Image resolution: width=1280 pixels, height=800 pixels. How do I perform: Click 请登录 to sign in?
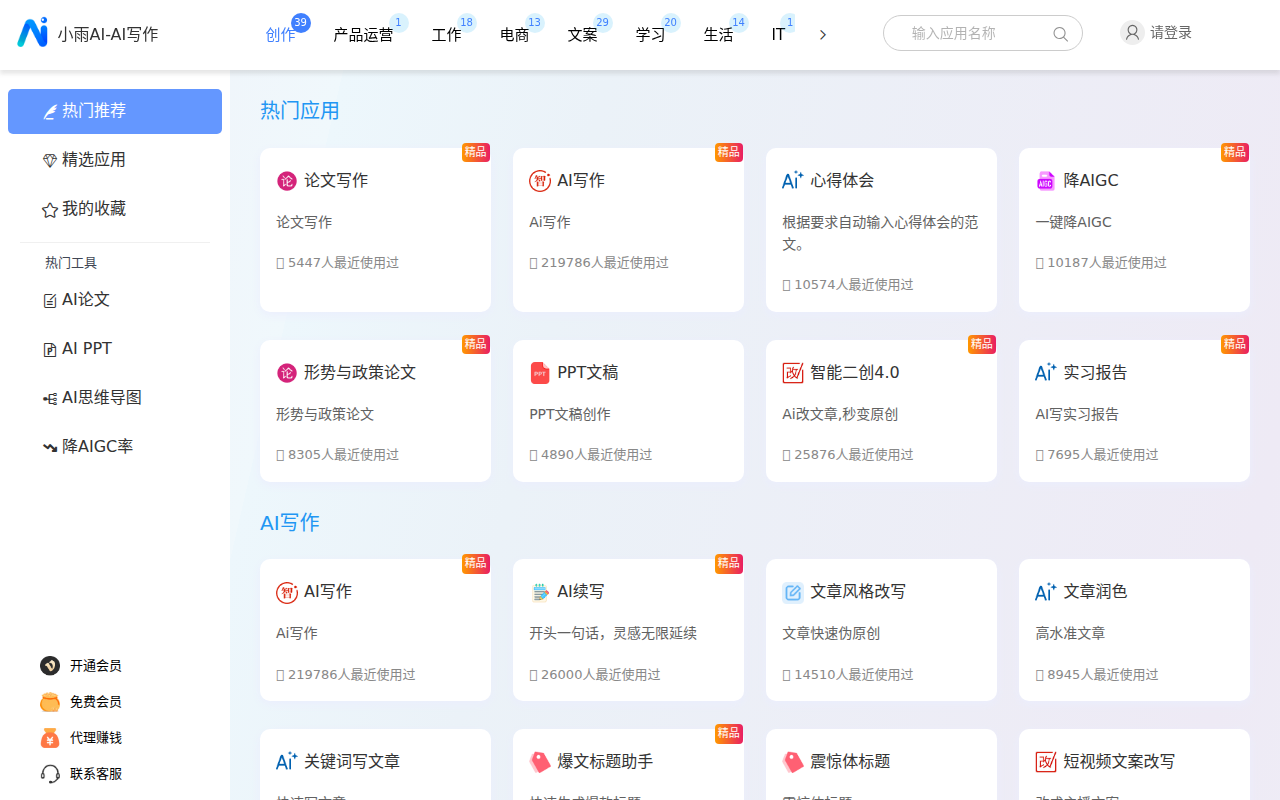(1171, 33)
